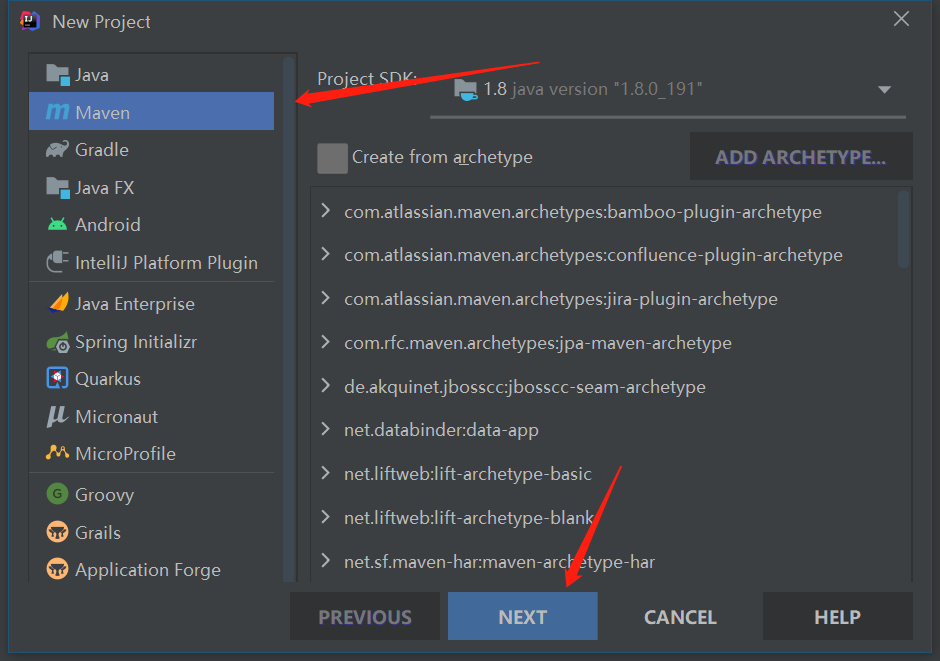Select the Maven project type label
Viewport: 940px width, 661px height.
point(103,113)
